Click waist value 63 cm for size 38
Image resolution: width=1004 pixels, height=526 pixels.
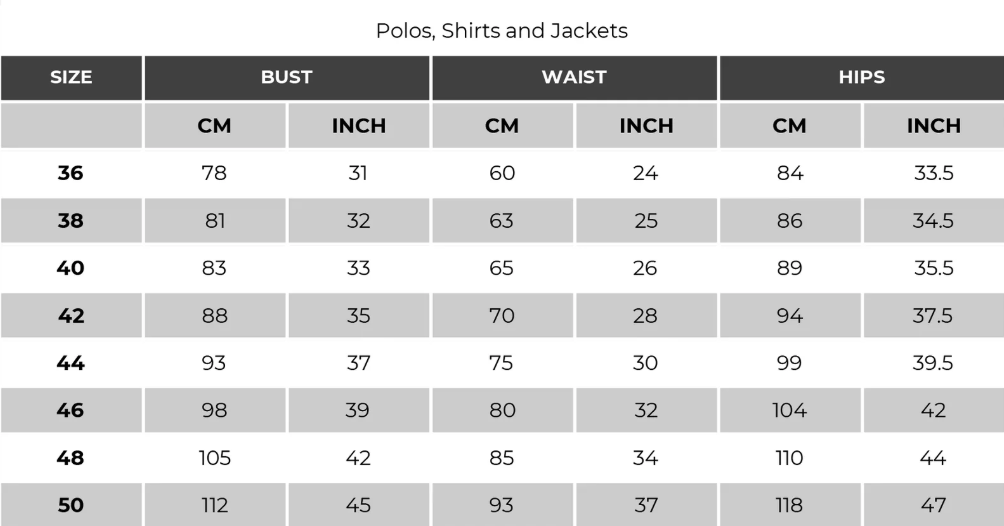pos(502,221)
